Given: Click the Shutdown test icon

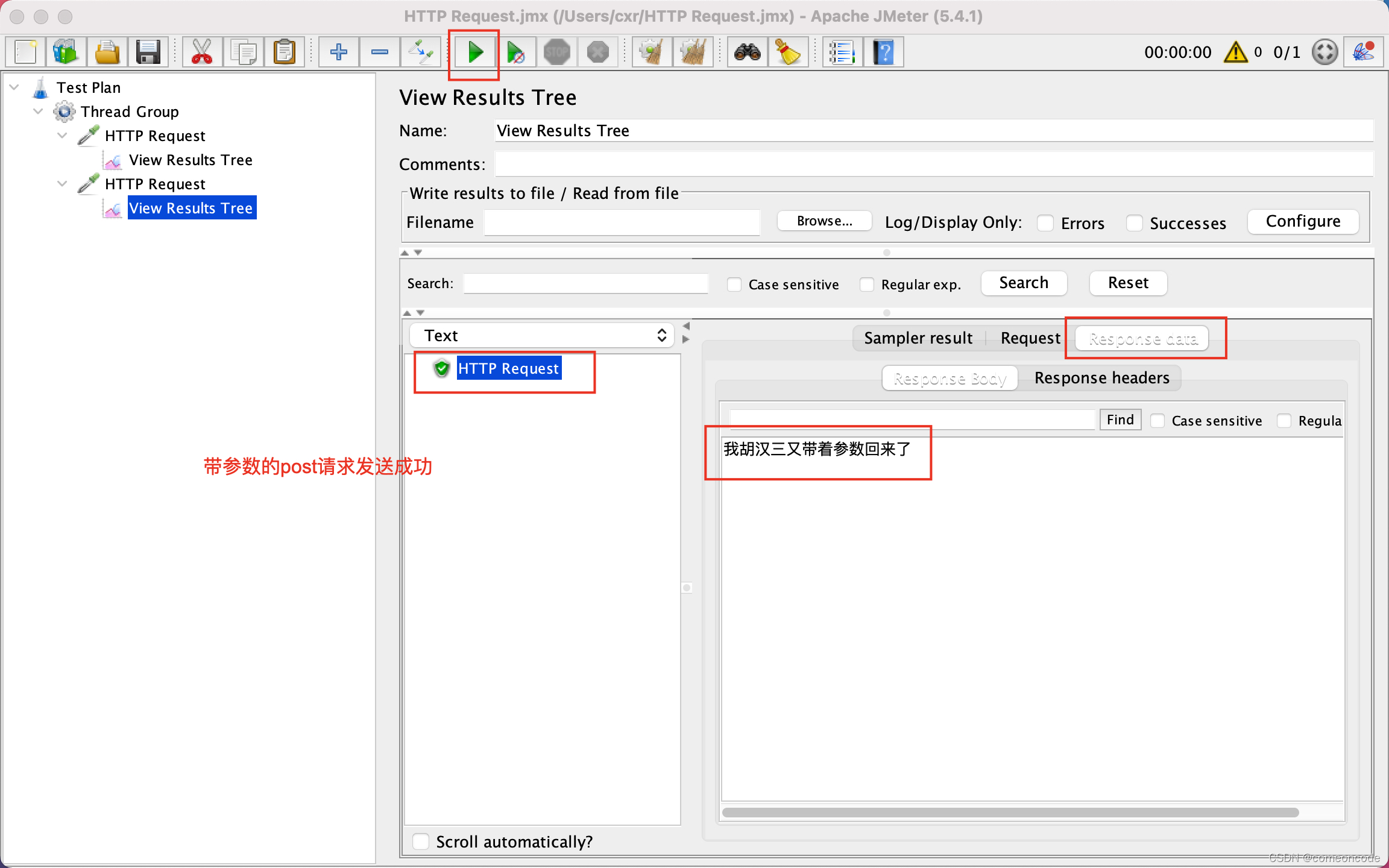Looking at the screenshot, I should click(x=598, y=52).
